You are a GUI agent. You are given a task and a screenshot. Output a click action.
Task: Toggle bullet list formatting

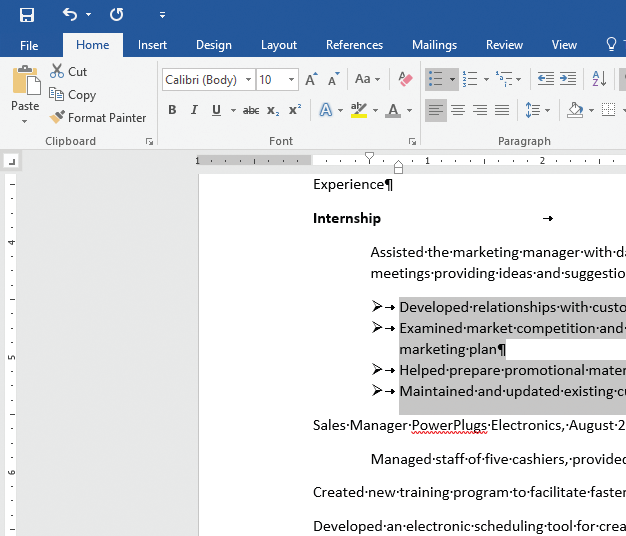[436, 79]
